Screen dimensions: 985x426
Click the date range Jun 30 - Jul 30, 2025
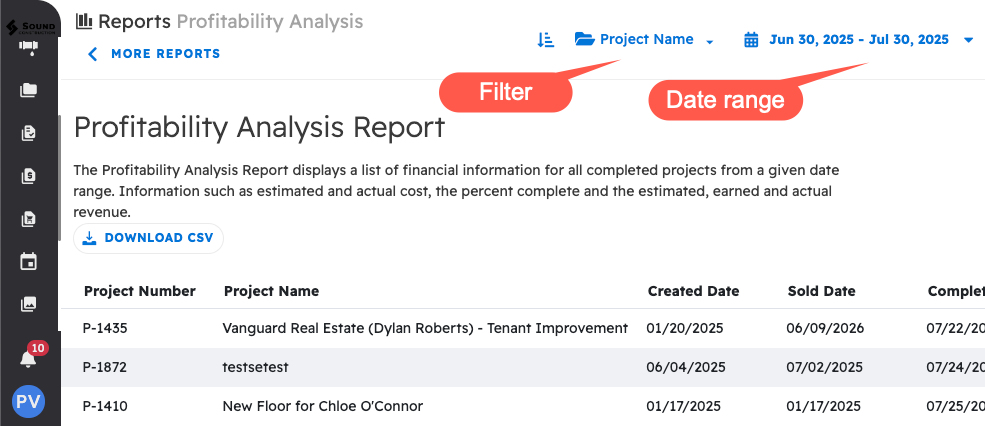(x=858, y=40)
